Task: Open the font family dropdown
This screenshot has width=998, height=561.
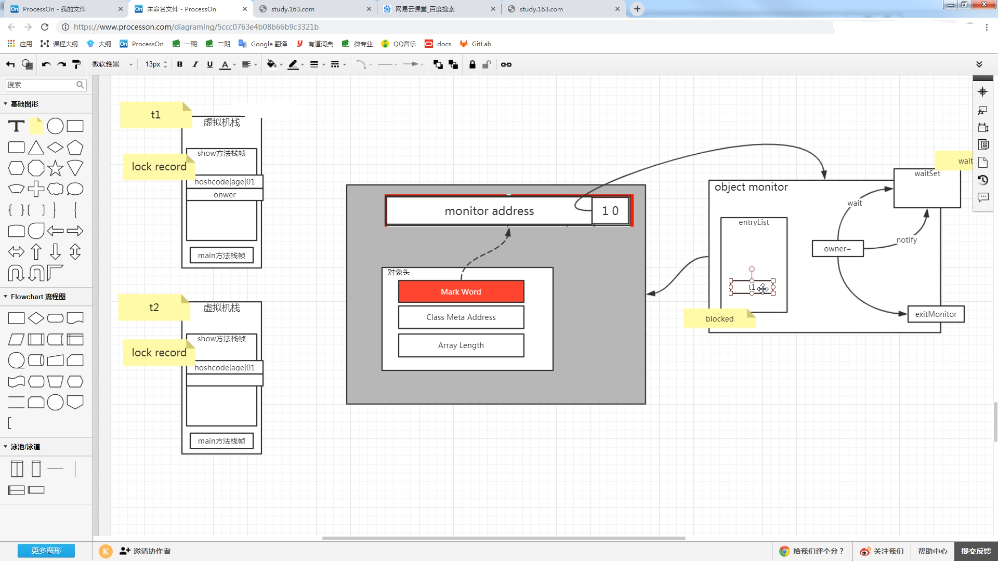Action: [111, 64]
